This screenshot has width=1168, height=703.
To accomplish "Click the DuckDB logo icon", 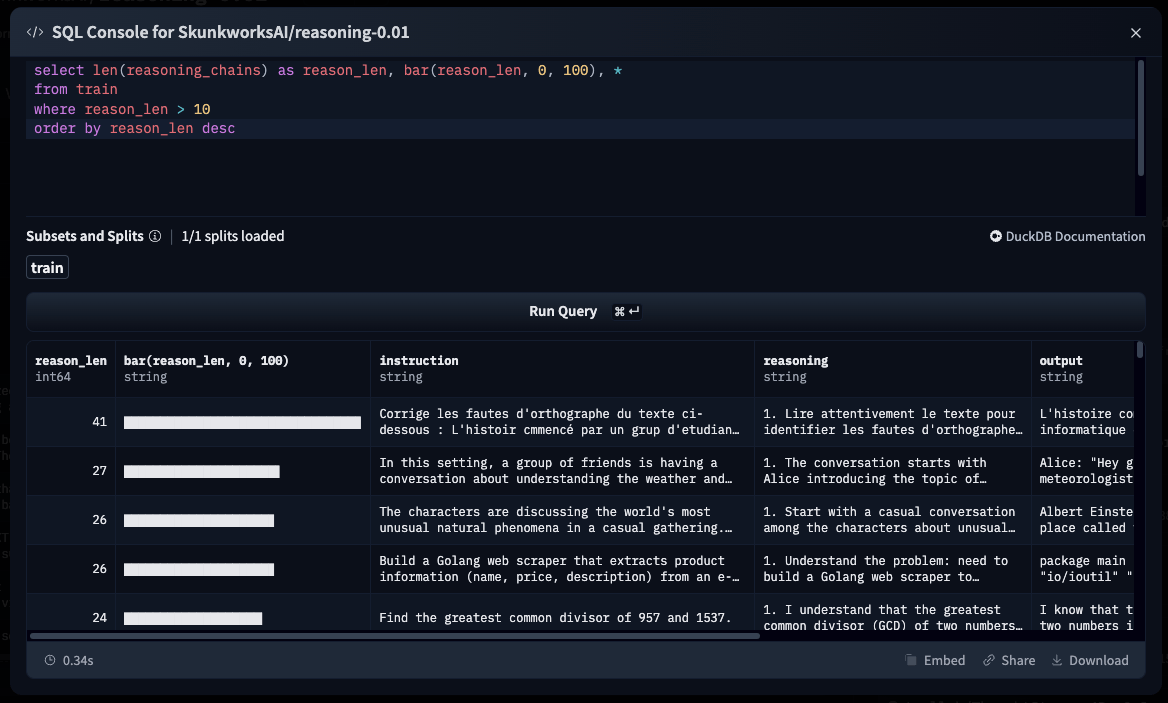I will point(996,237).
